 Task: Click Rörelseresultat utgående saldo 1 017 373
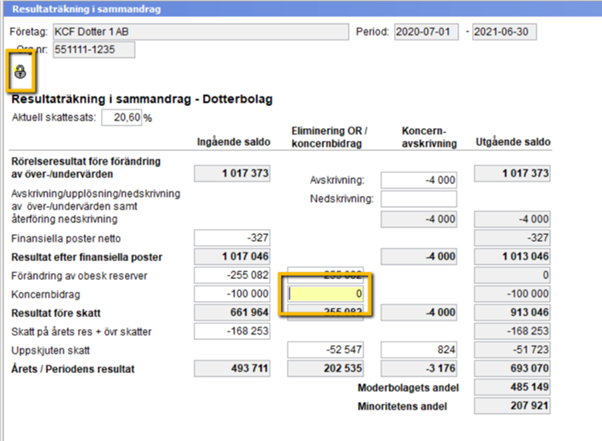(512, 173)
